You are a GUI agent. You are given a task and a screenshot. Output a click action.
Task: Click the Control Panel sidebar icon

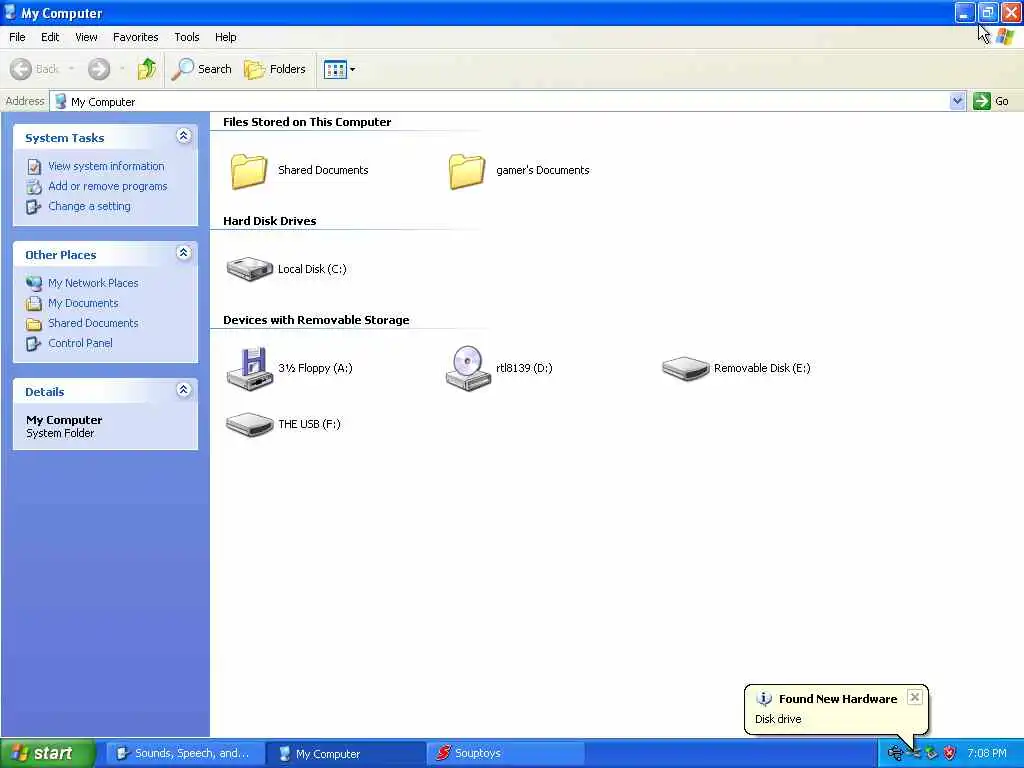click(34, 344)
